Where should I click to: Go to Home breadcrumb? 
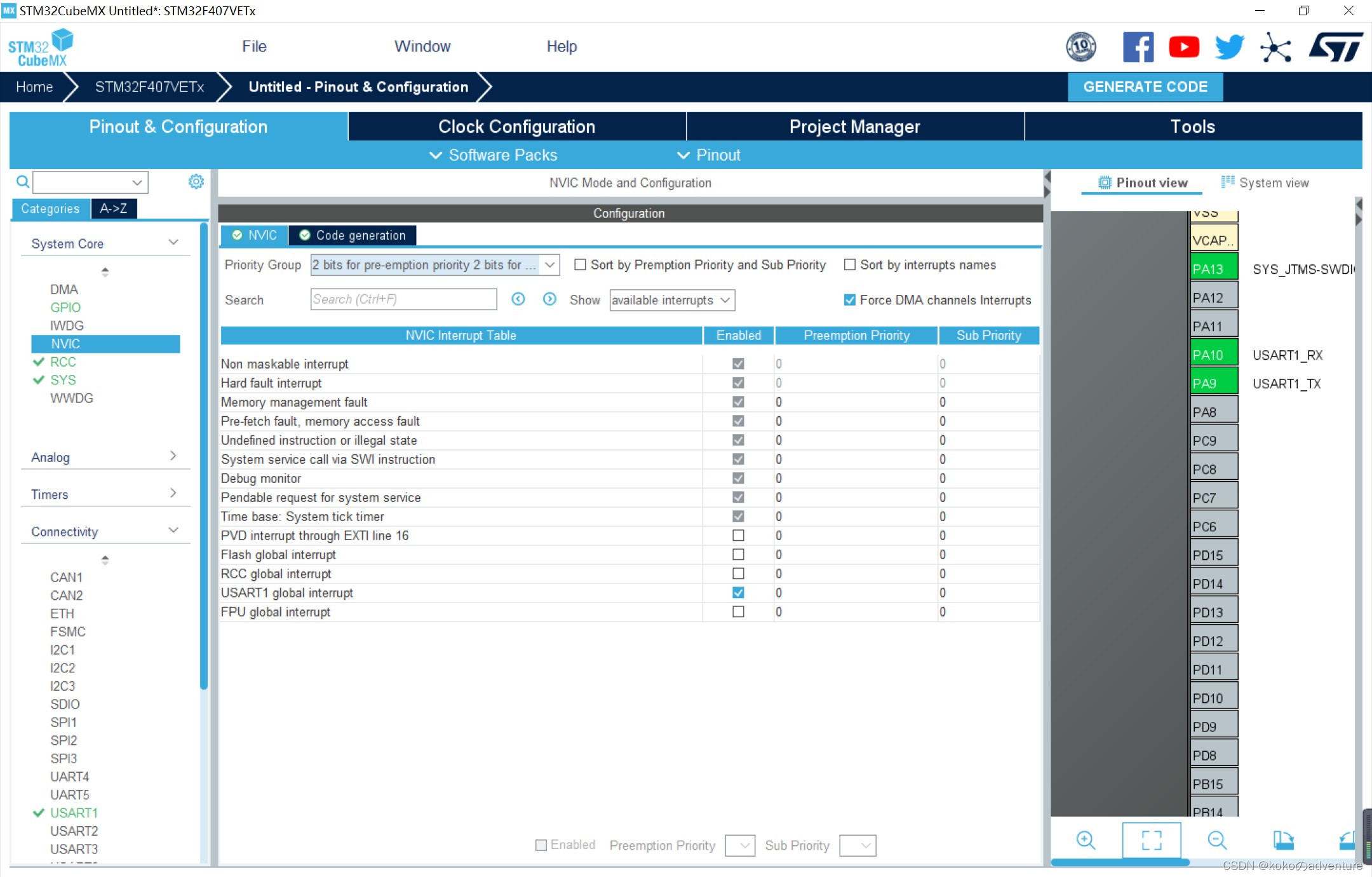(x=34, y=87)
